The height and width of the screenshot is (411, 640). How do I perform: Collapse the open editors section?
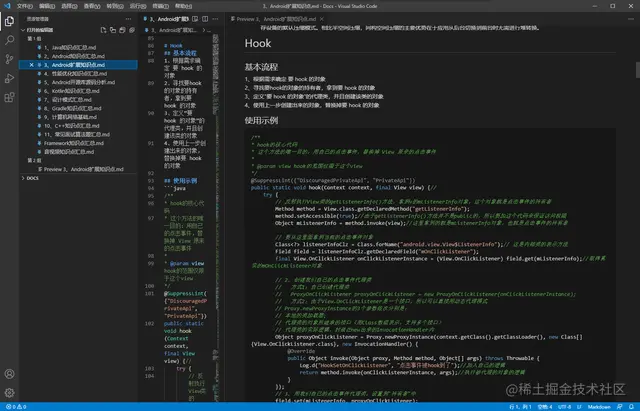click(x=23, y=30)
